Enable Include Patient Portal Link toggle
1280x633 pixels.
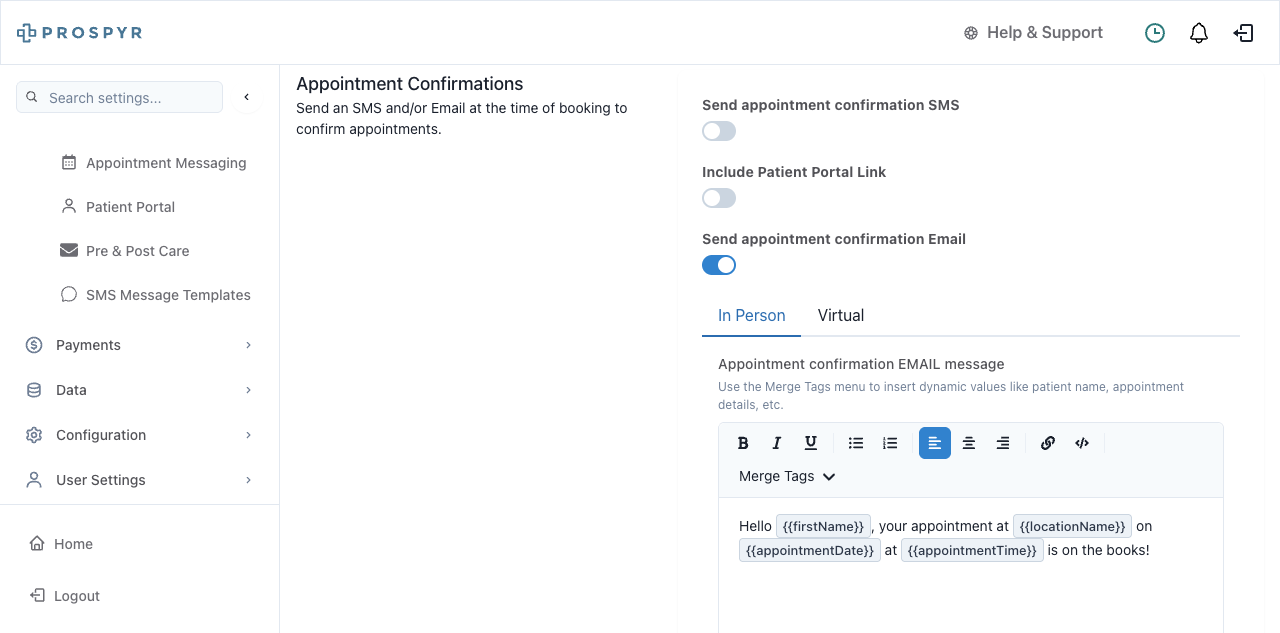719,198
